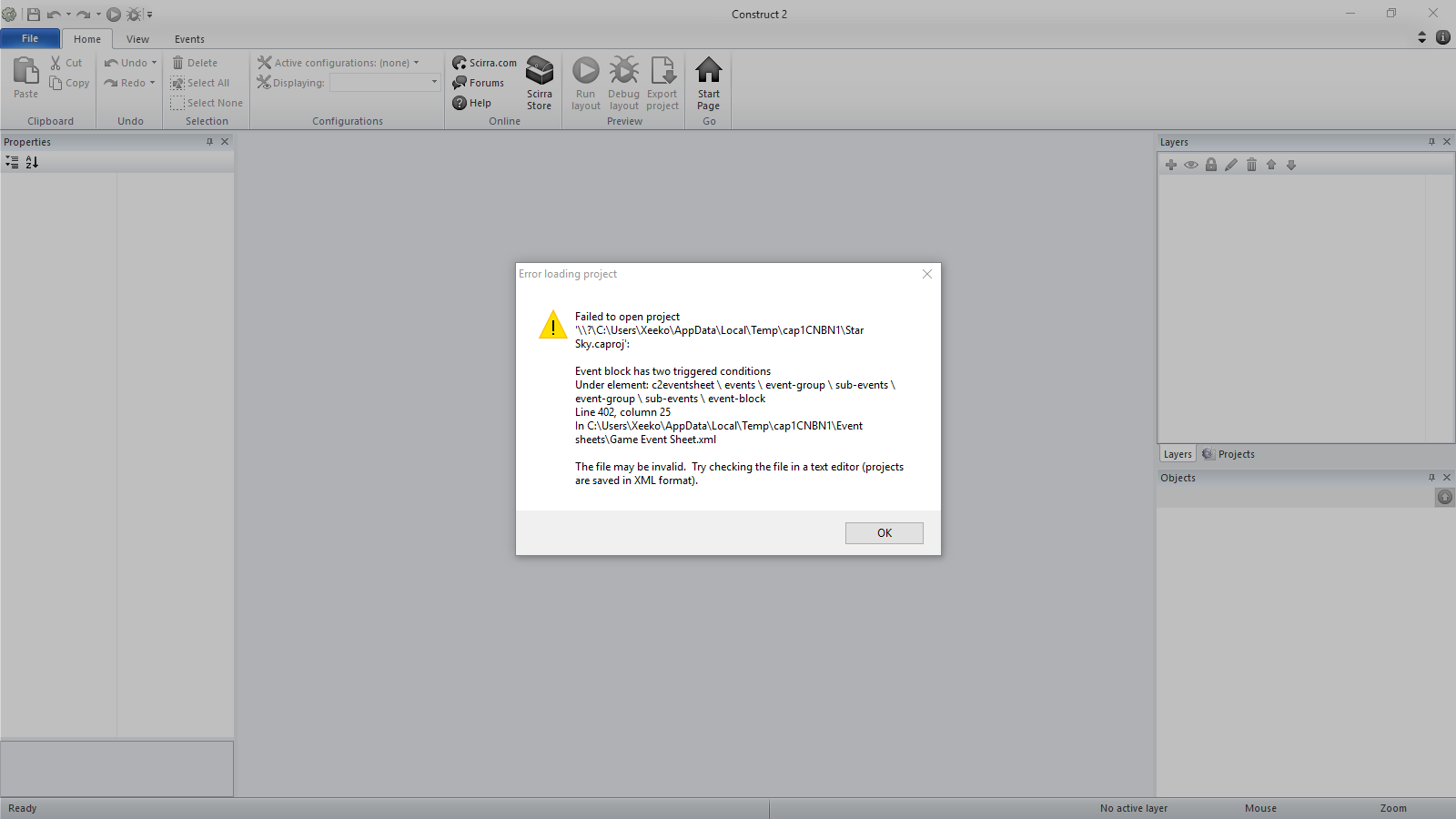Screen dimensions: 1456x819
Task: Click the warning triangle icon in dialog
Action: 552,325
